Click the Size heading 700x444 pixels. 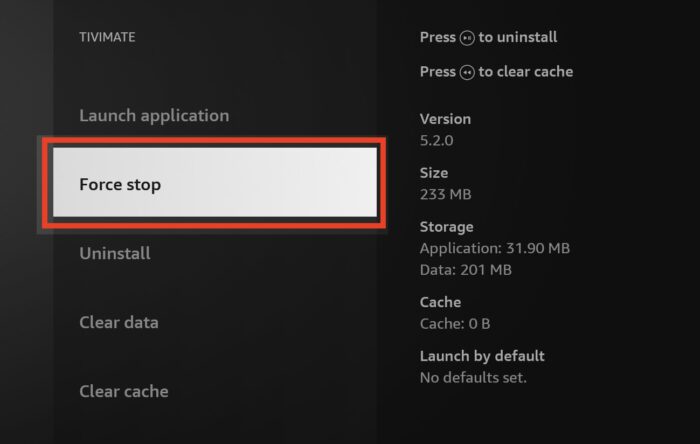[434, 173]
